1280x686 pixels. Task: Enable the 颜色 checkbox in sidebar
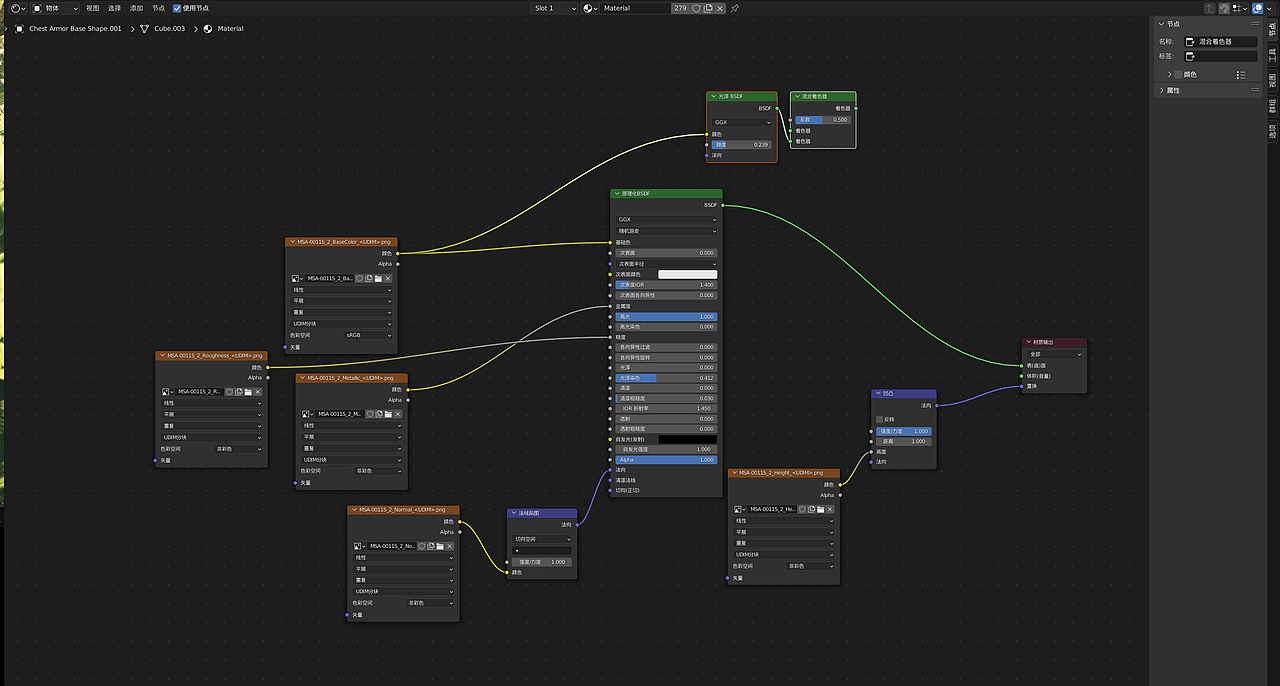[1179, 74]
